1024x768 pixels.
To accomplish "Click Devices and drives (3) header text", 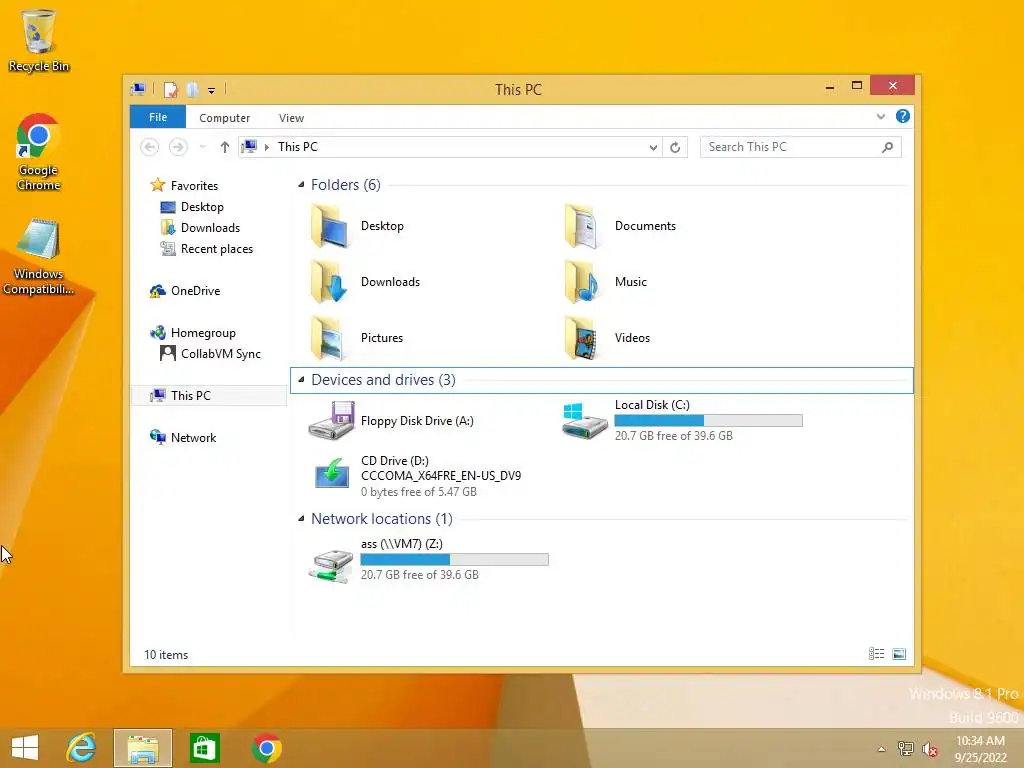I will click(x=383, y=379).
